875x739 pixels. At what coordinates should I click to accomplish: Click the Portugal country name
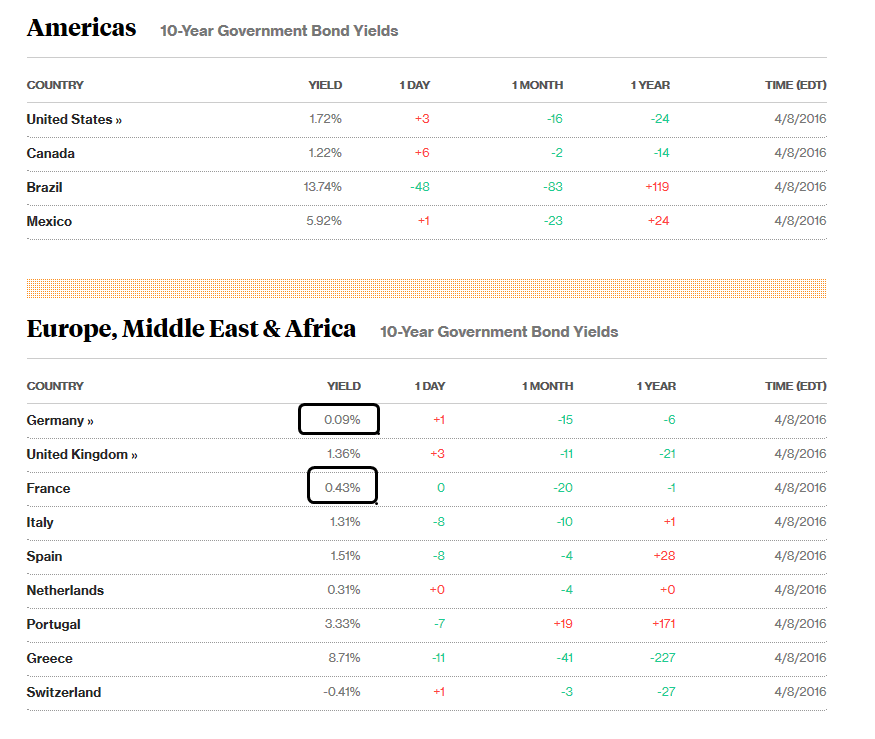54,625
